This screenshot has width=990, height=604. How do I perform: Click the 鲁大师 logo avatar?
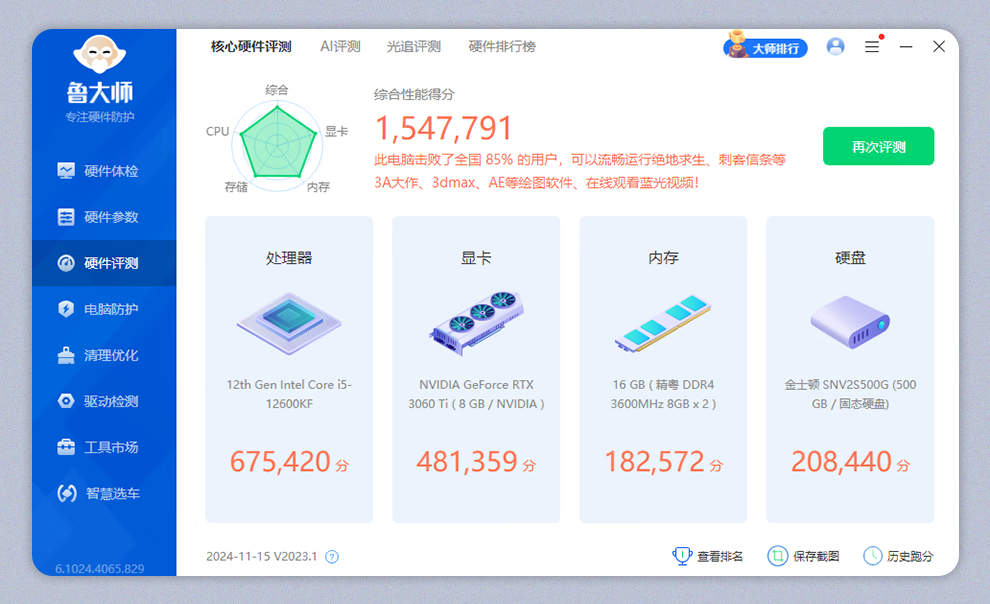100,54
